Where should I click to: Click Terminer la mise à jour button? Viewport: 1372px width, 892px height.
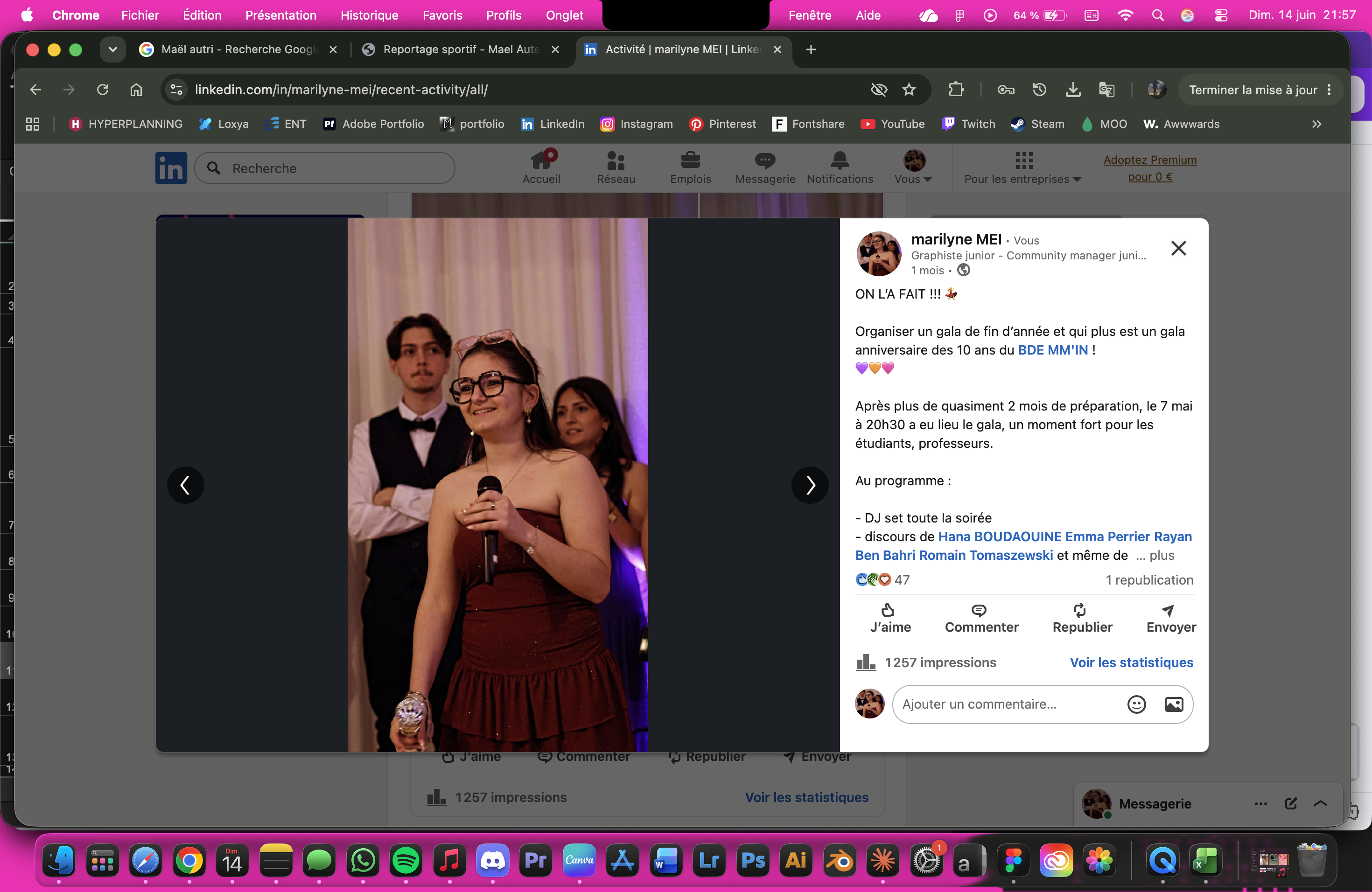pyautogui.click(x=1260, y=90)
